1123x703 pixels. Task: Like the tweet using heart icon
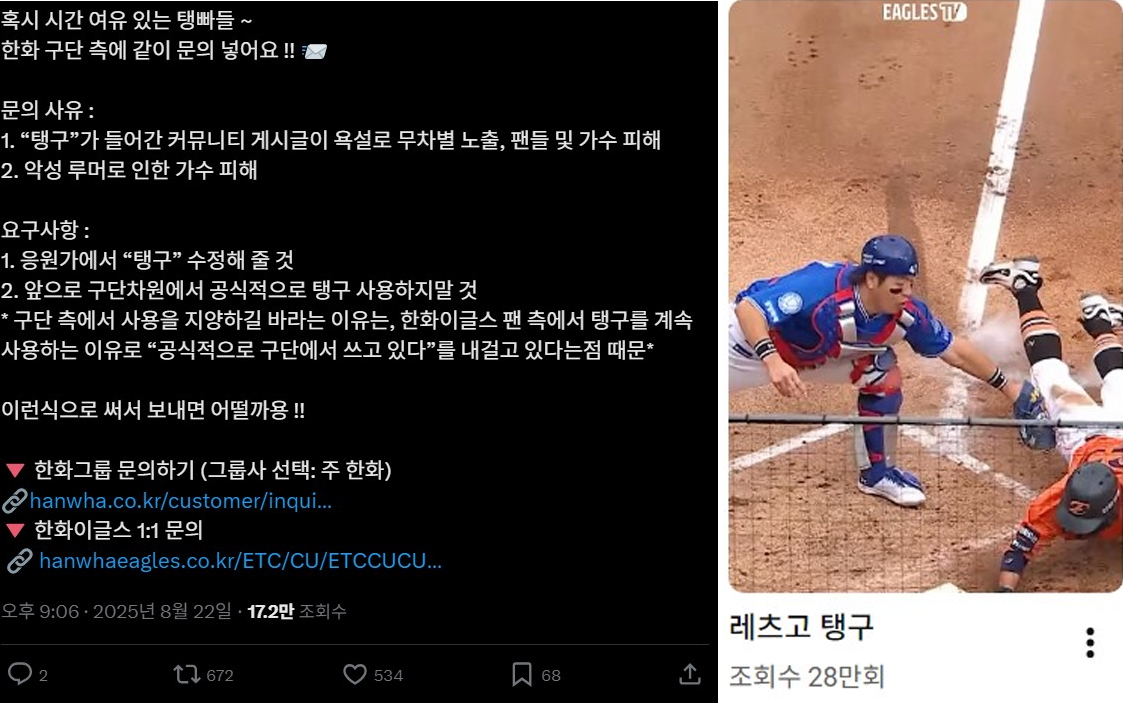click(x=355, y=674)
